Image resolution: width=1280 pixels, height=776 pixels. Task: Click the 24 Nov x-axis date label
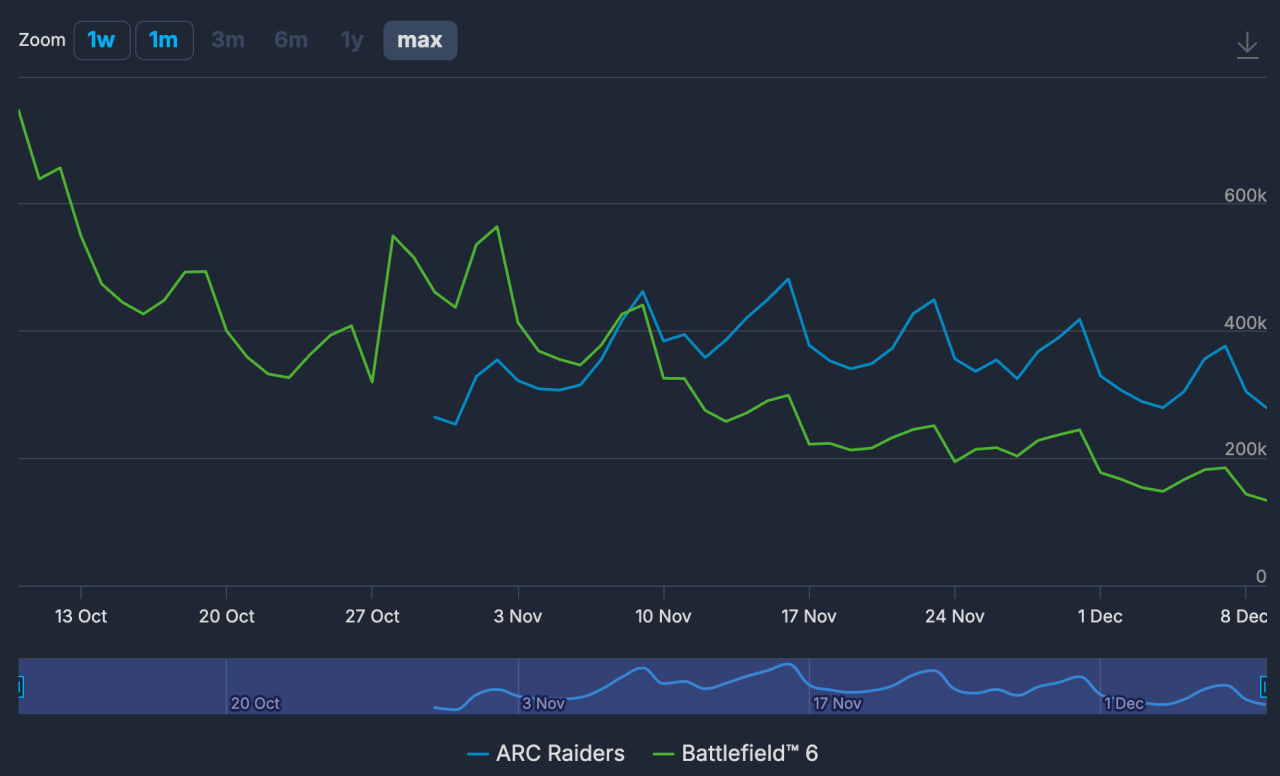click(954, 616)
